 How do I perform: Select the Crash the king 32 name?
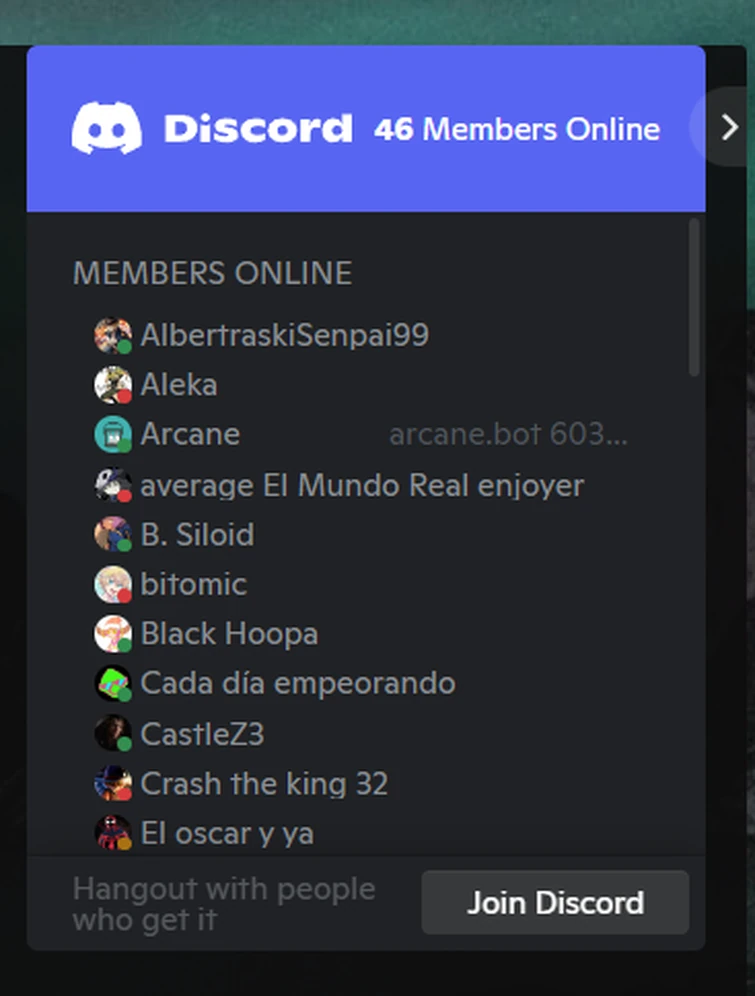coord(264,784)
